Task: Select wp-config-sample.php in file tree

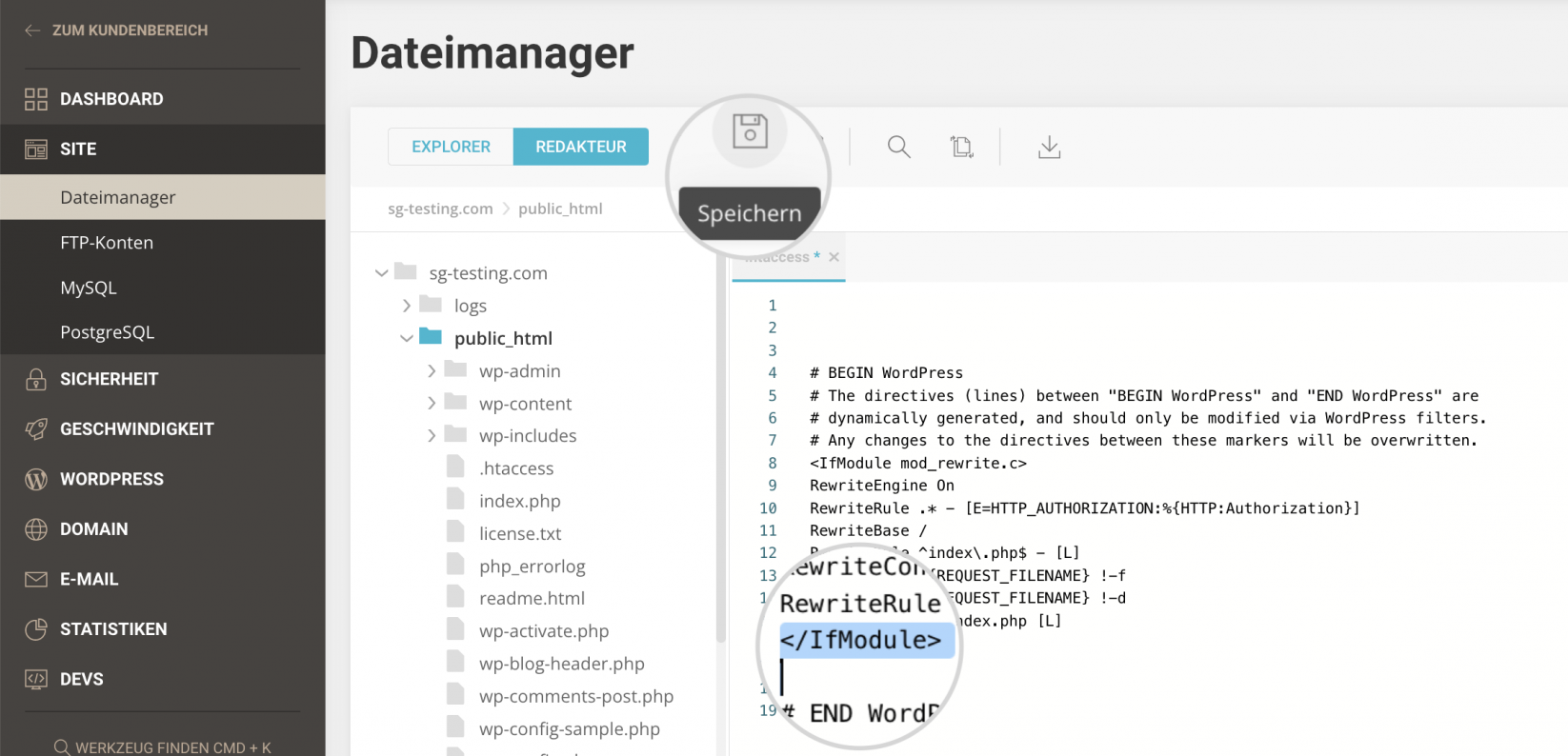Action: point(569,728)
